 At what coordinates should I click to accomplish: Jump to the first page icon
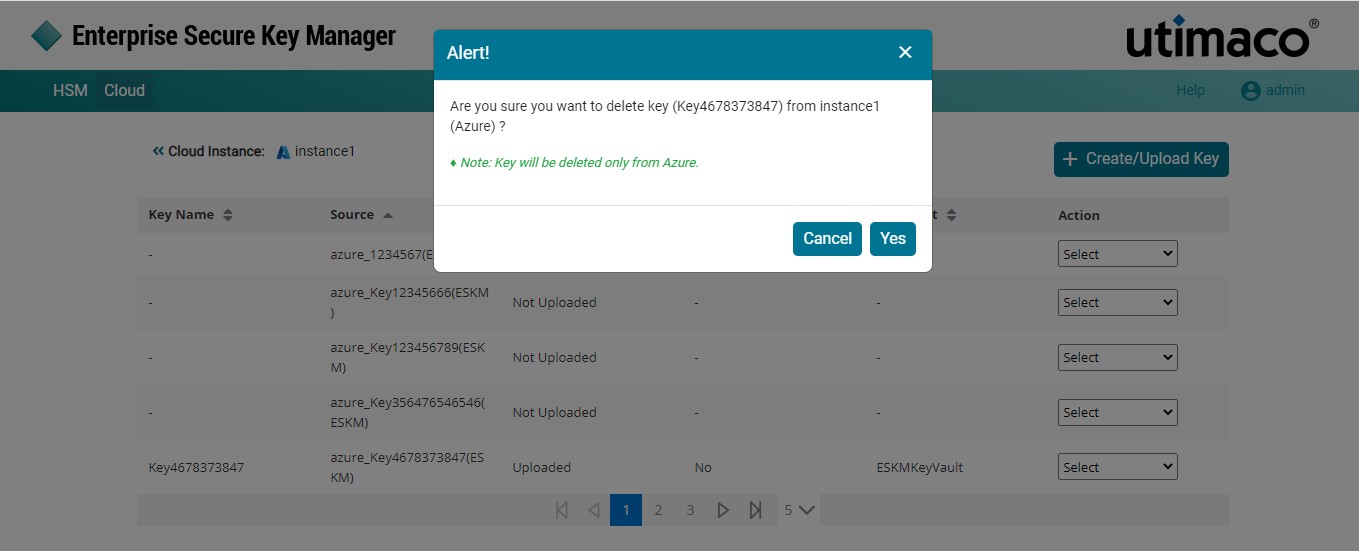tap(562, 510)
